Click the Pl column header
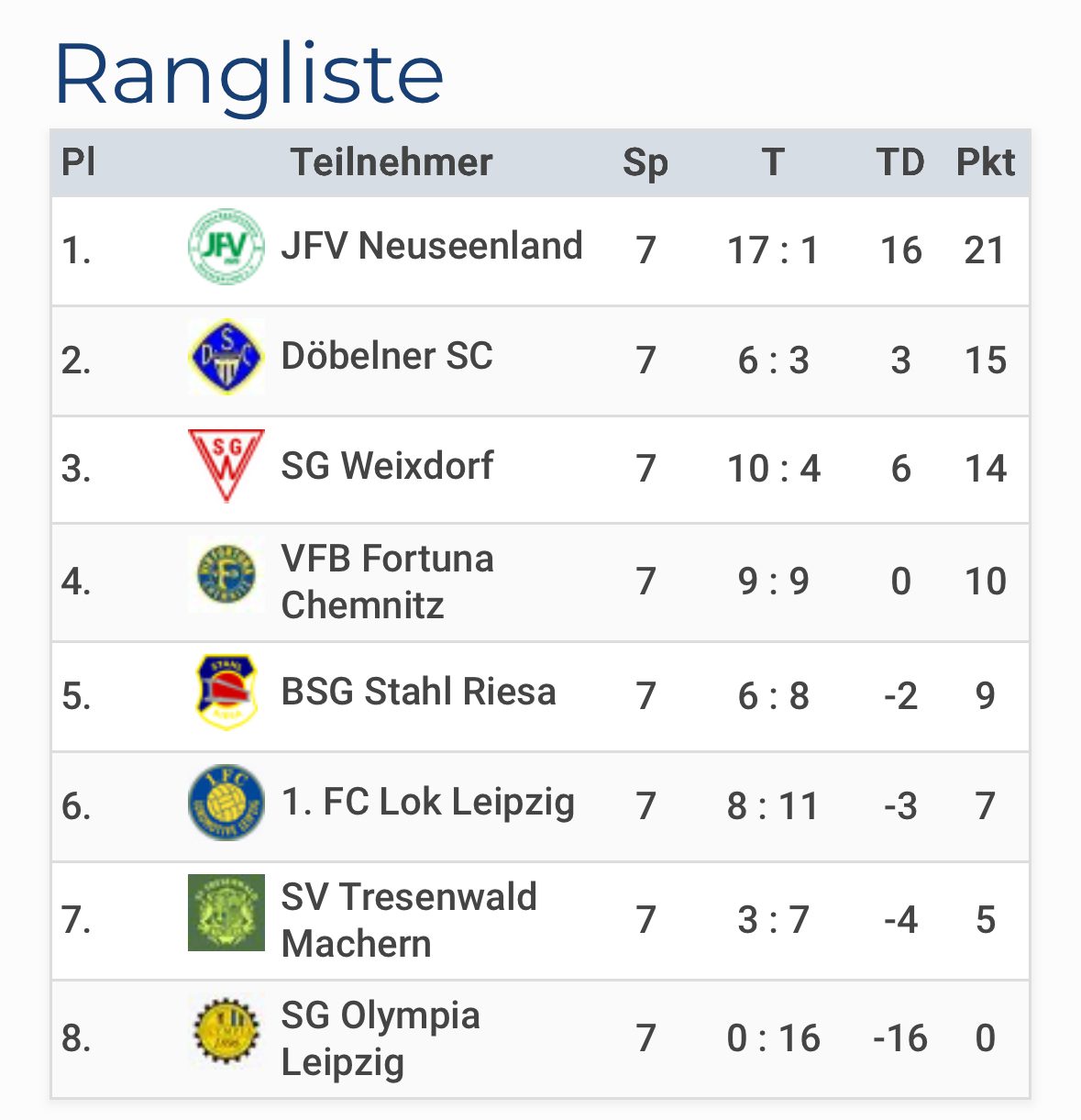Screen dimensions: 1081x1120 pos(78,162)
